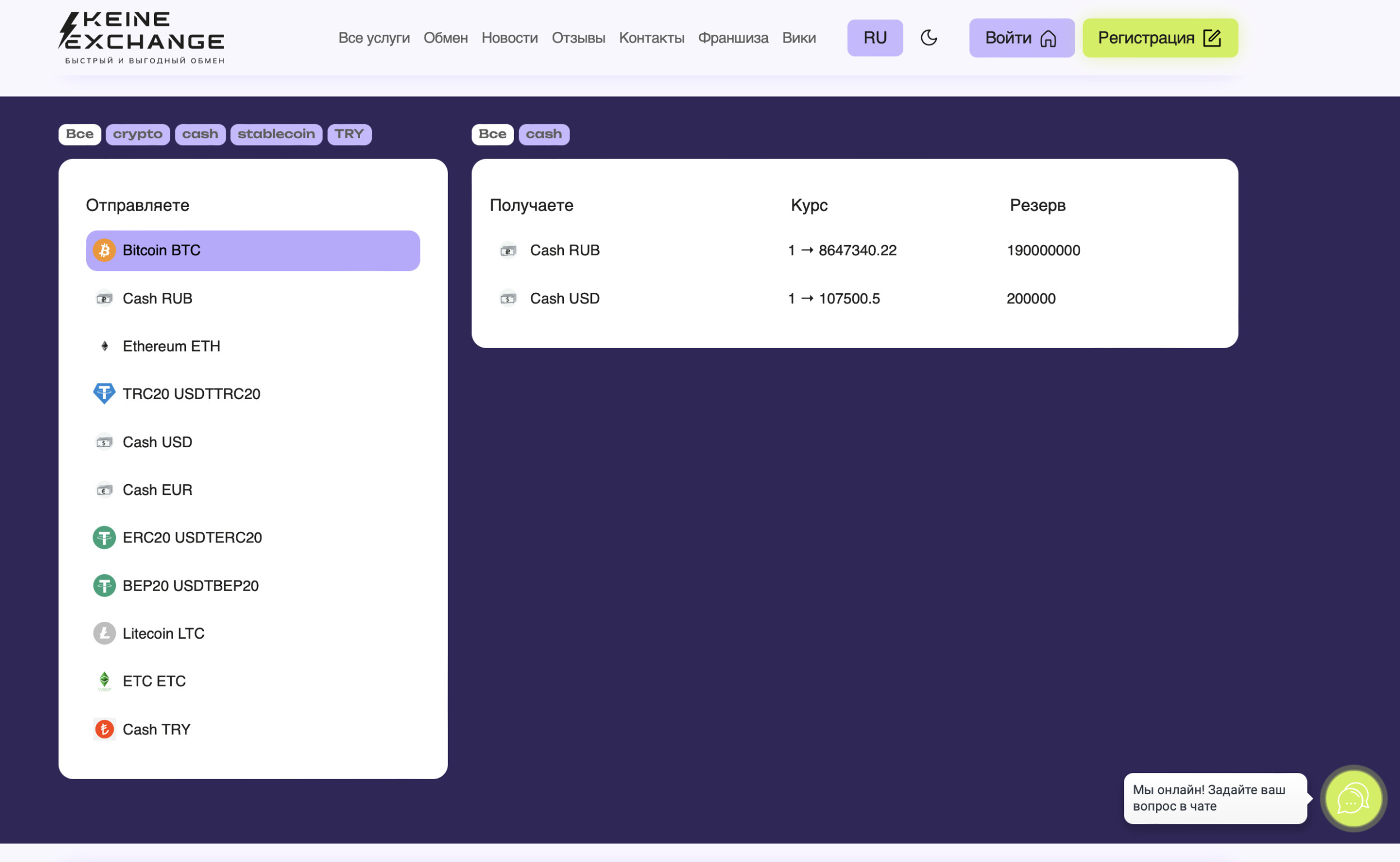Filter send list by crypto tag

137,134
